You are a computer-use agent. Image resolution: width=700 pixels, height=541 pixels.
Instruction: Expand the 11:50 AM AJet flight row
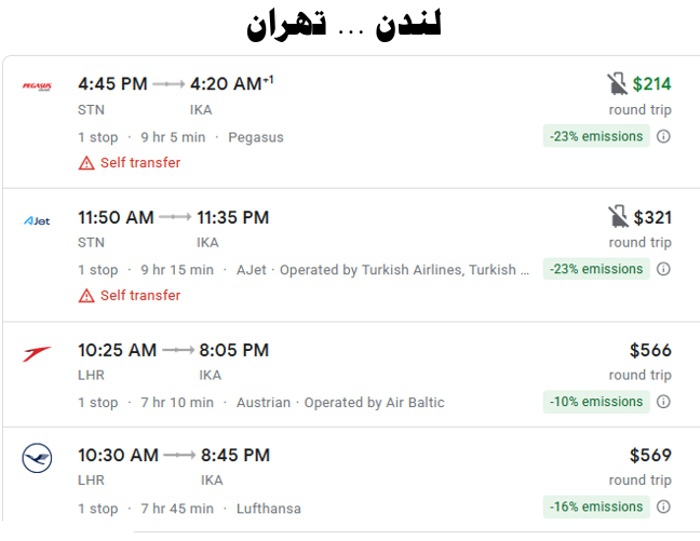(351, 255)
